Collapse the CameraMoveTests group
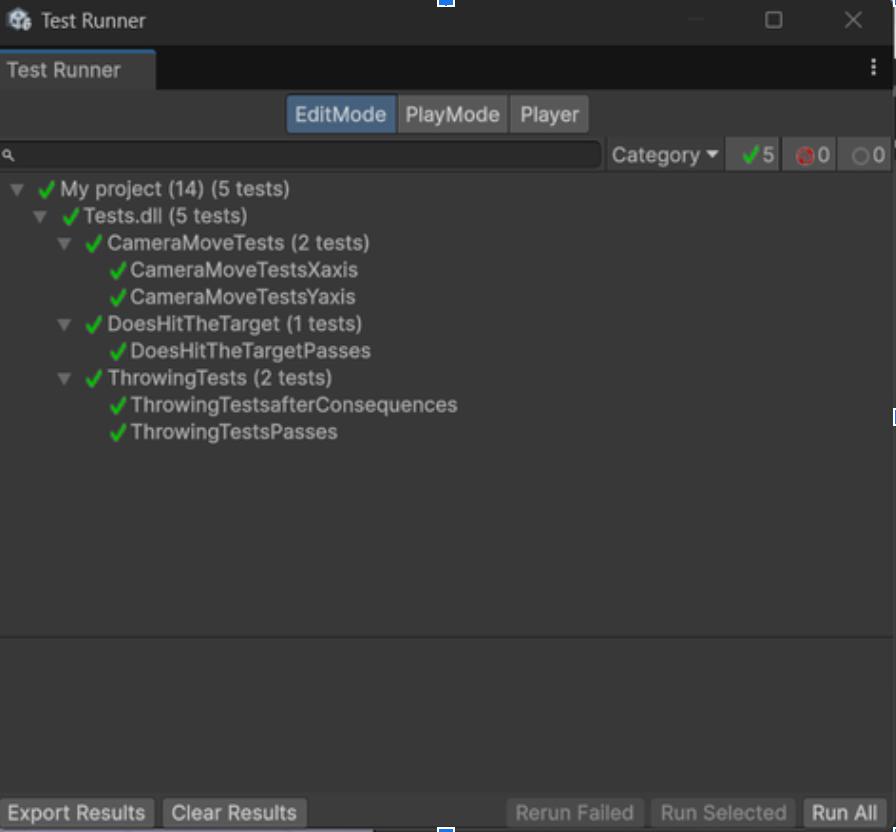 65,243
